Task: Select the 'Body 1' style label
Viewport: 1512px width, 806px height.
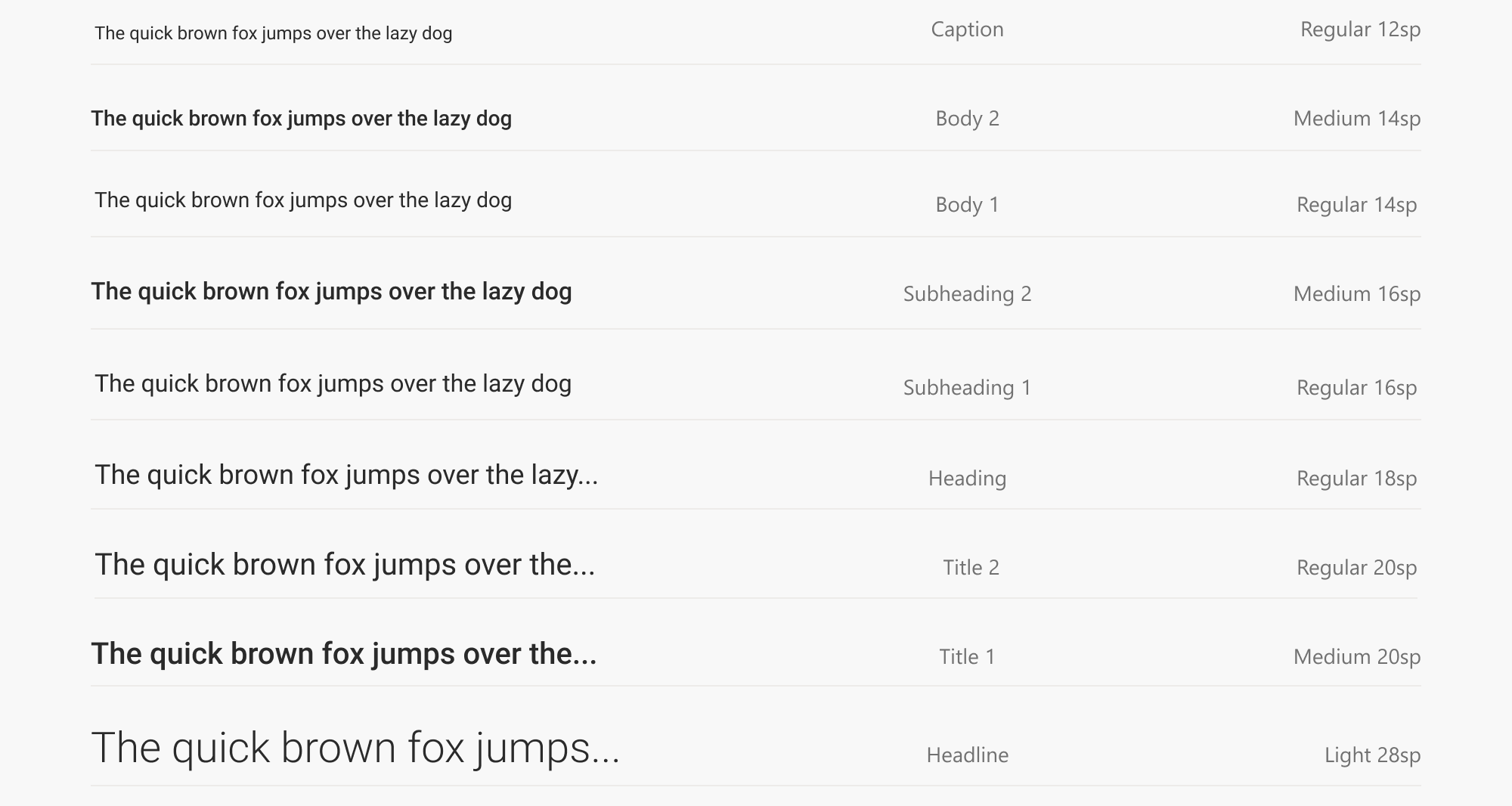Action: [967, 205]
